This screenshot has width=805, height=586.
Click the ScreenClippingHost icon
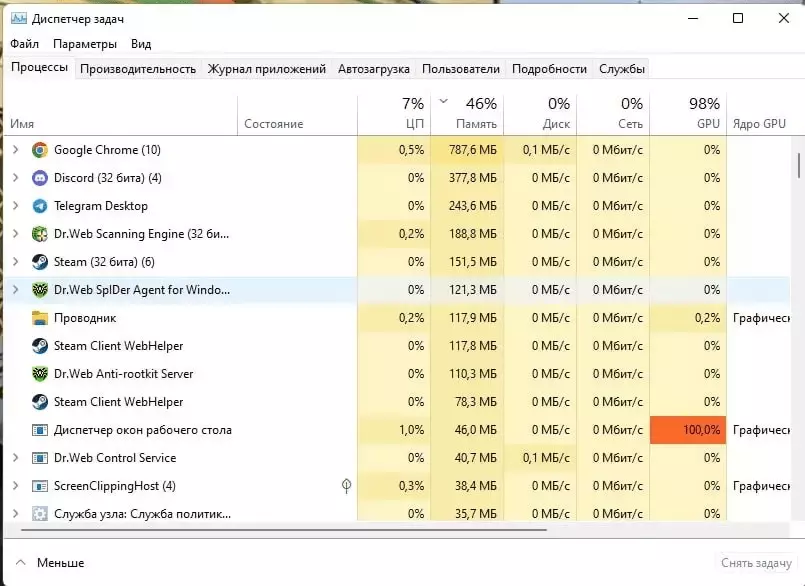pyautogui.click(x=40, y=486)
